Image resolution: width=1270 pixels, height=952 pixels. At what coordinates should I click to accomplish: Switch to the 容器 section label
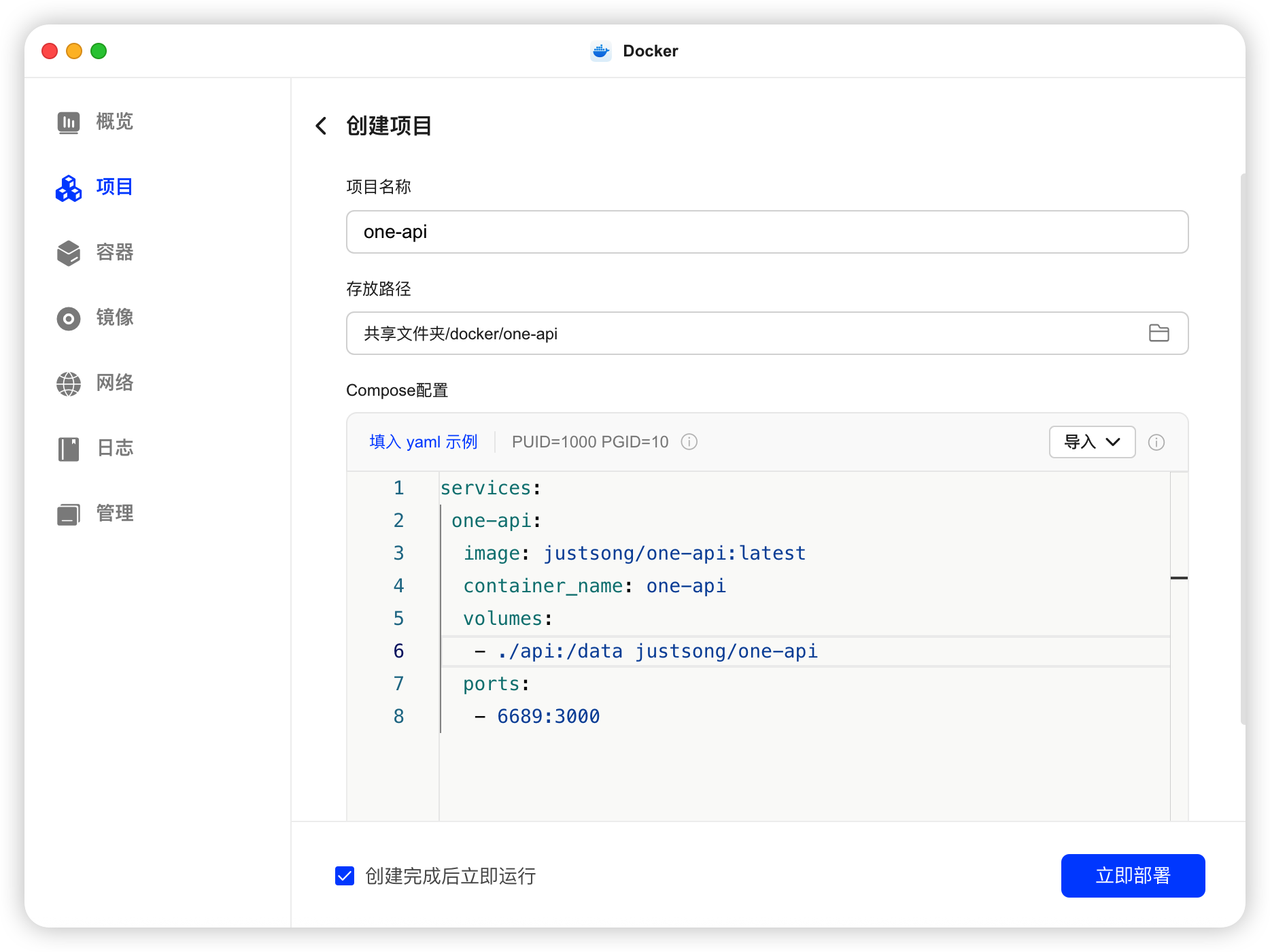115,252
